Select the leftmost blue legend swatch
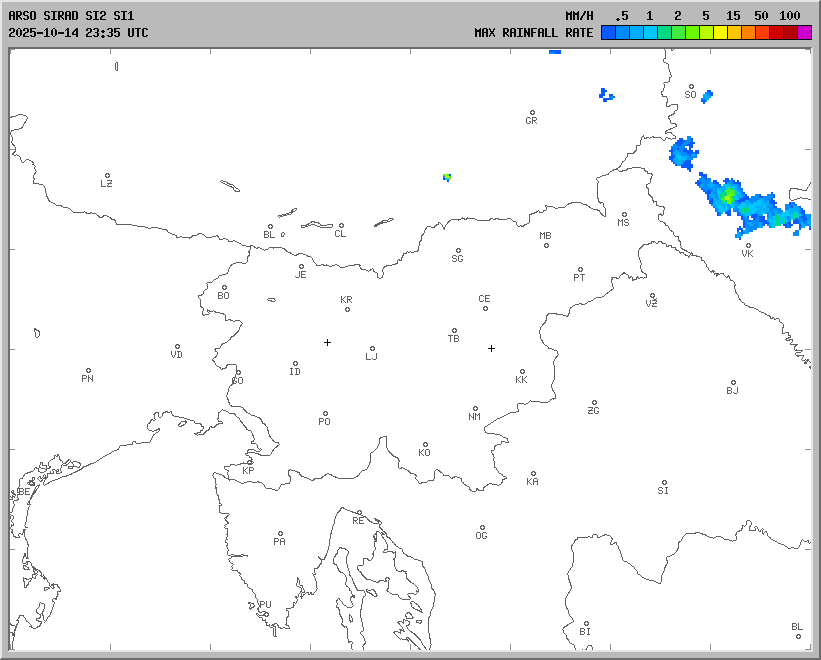The image size is (821, 660). coord(608,33)
